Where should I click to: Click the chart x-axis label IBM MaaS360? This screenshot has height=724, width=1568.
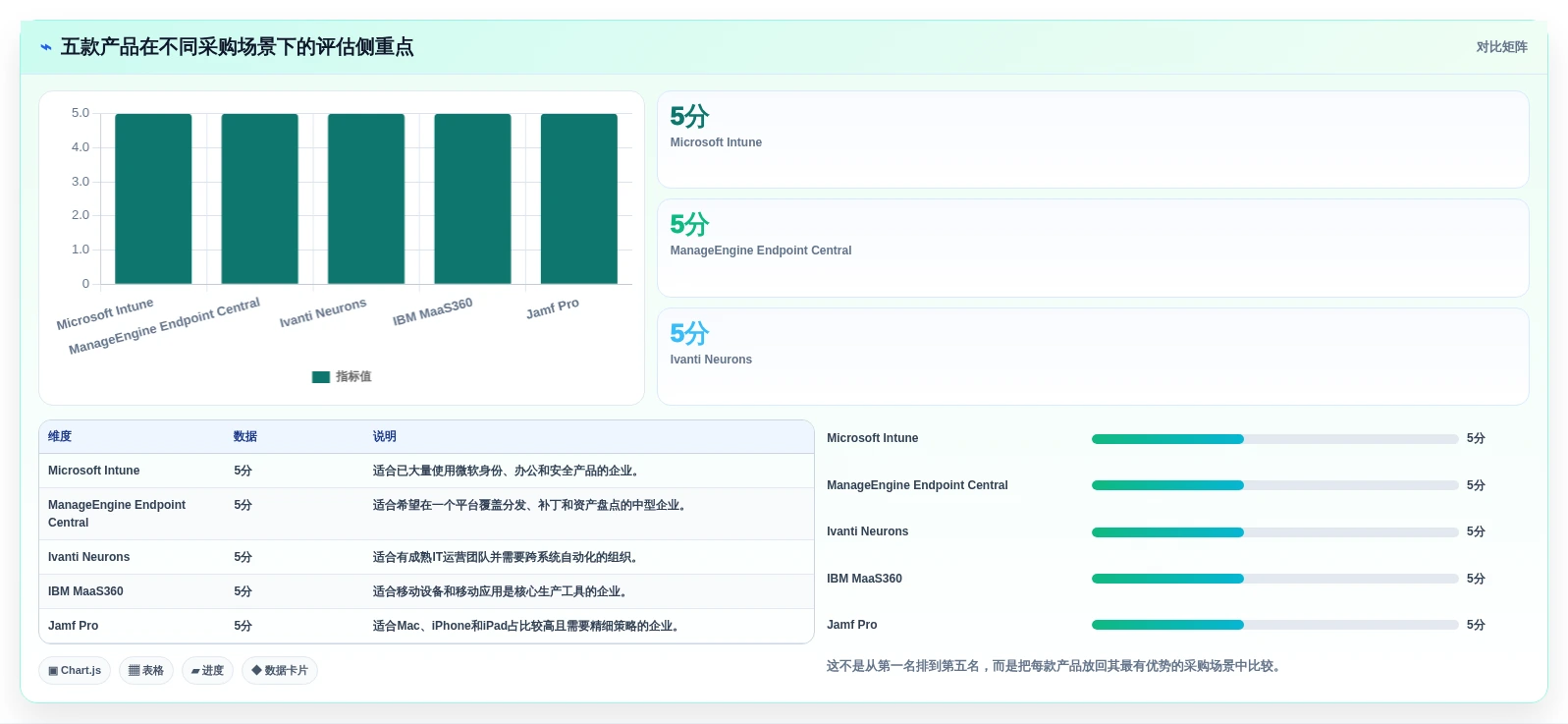coord(433,312)
